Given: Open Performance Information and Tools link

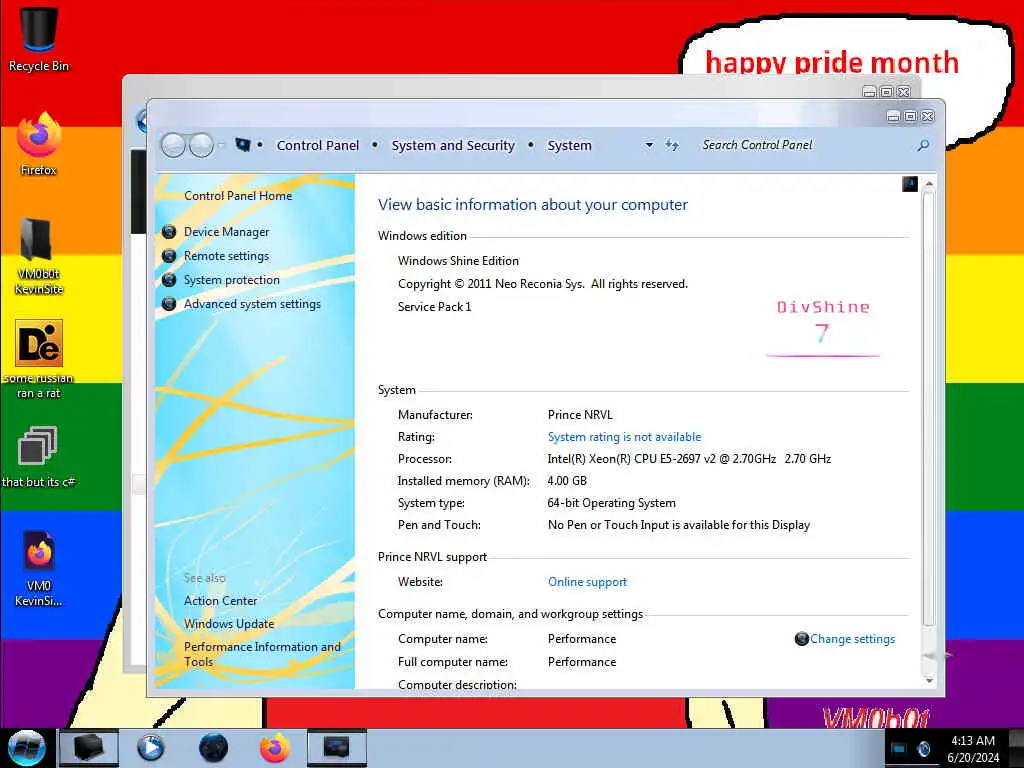Looking at the screenshot, I should coord(262,654).
